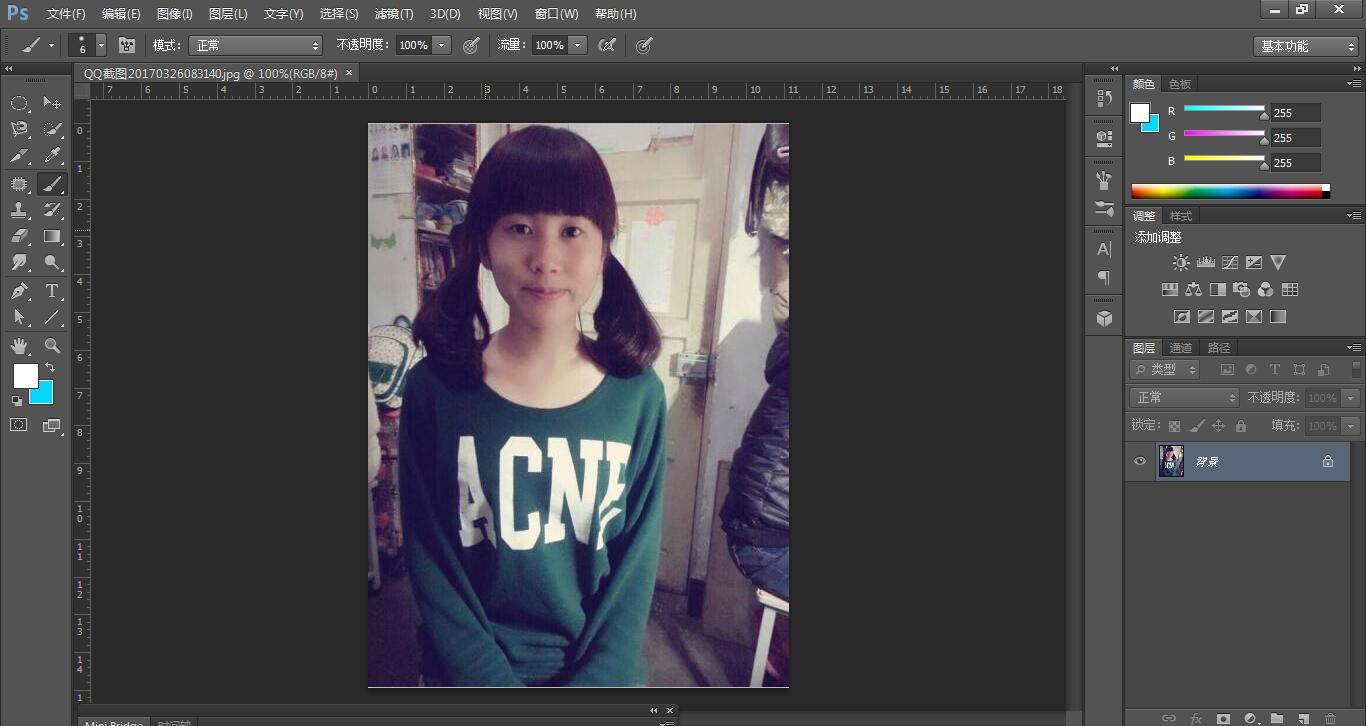
Task: Select the Gradient tool
Action: [52, 237]
